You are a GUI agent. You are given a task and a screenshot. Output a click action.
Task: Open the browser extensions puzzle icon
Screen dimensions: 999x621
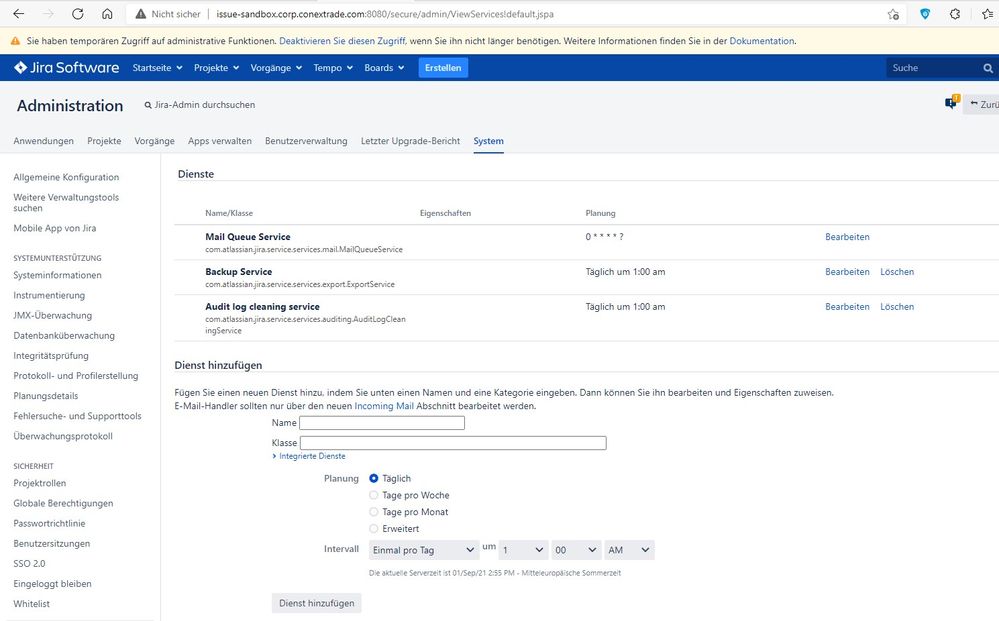954,13
